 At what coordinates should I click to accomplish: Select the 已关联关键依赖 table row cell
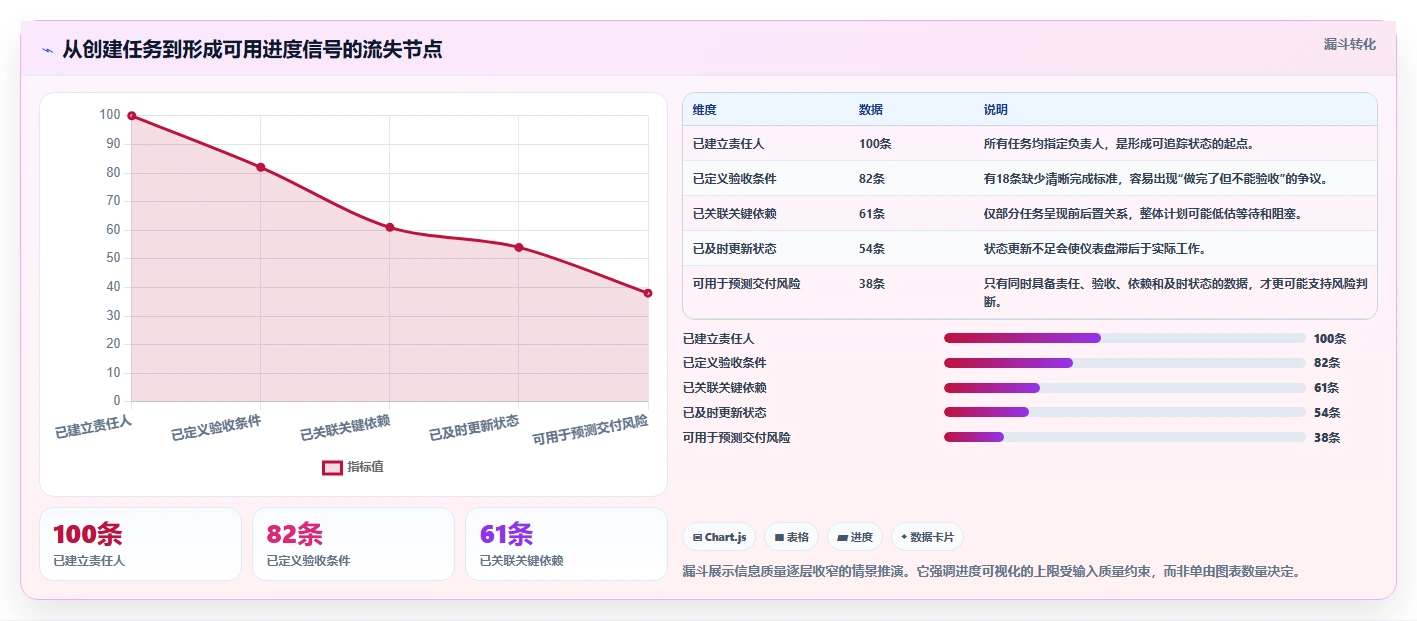(x=766, y=214)
